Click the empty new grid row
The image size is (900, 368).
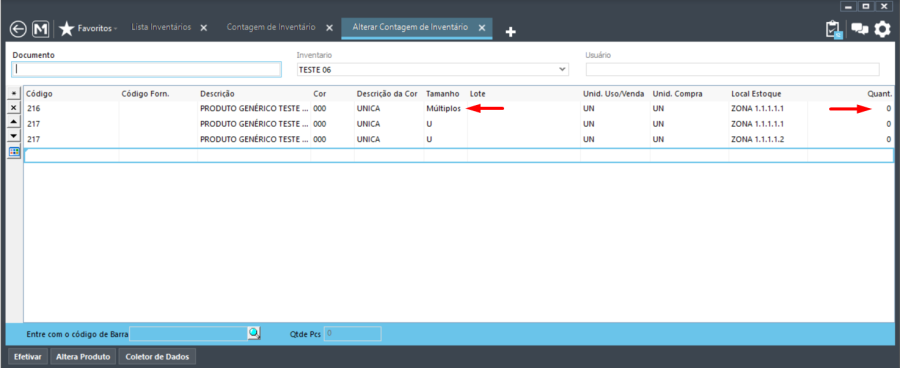(x=459, y=155)
